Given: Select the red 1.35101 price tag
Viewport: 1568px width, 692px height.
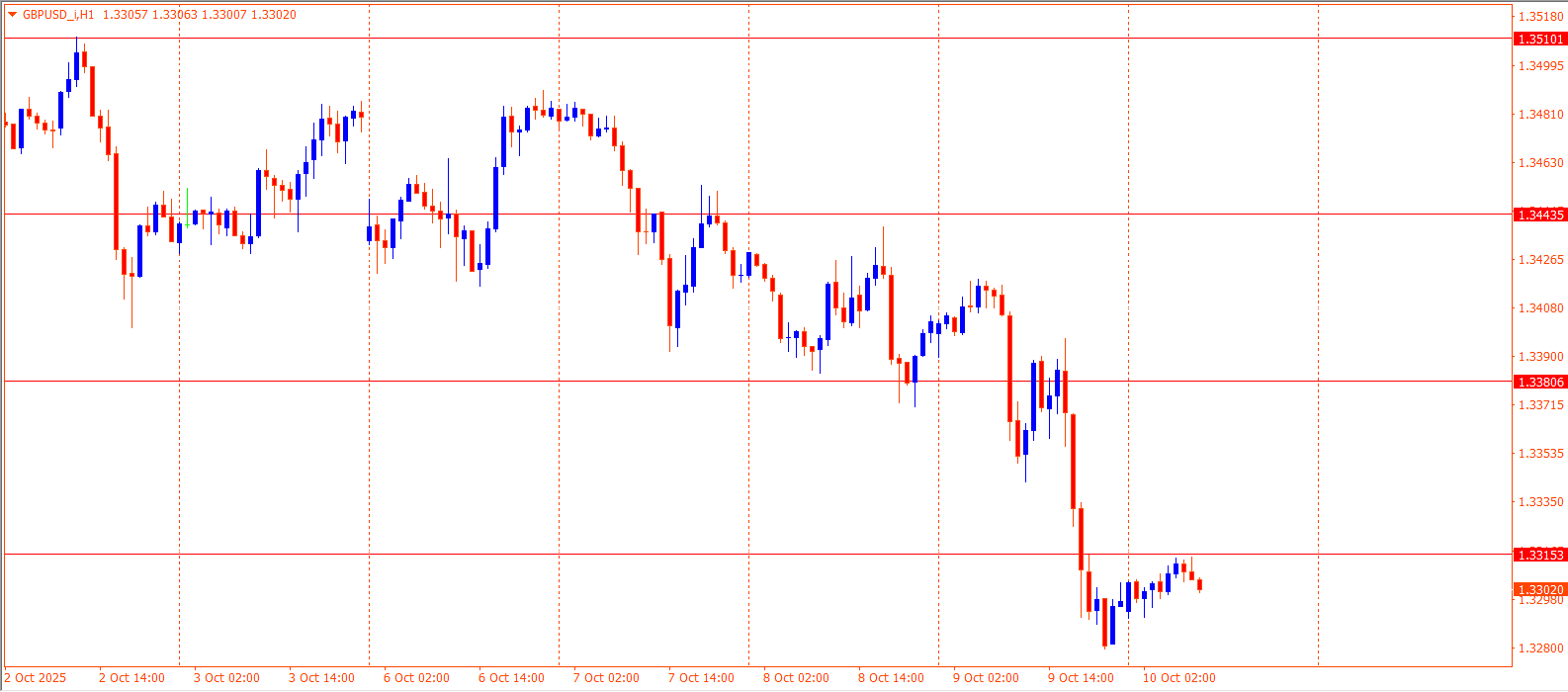Looking at the screenshot, I should [1540, 39].
